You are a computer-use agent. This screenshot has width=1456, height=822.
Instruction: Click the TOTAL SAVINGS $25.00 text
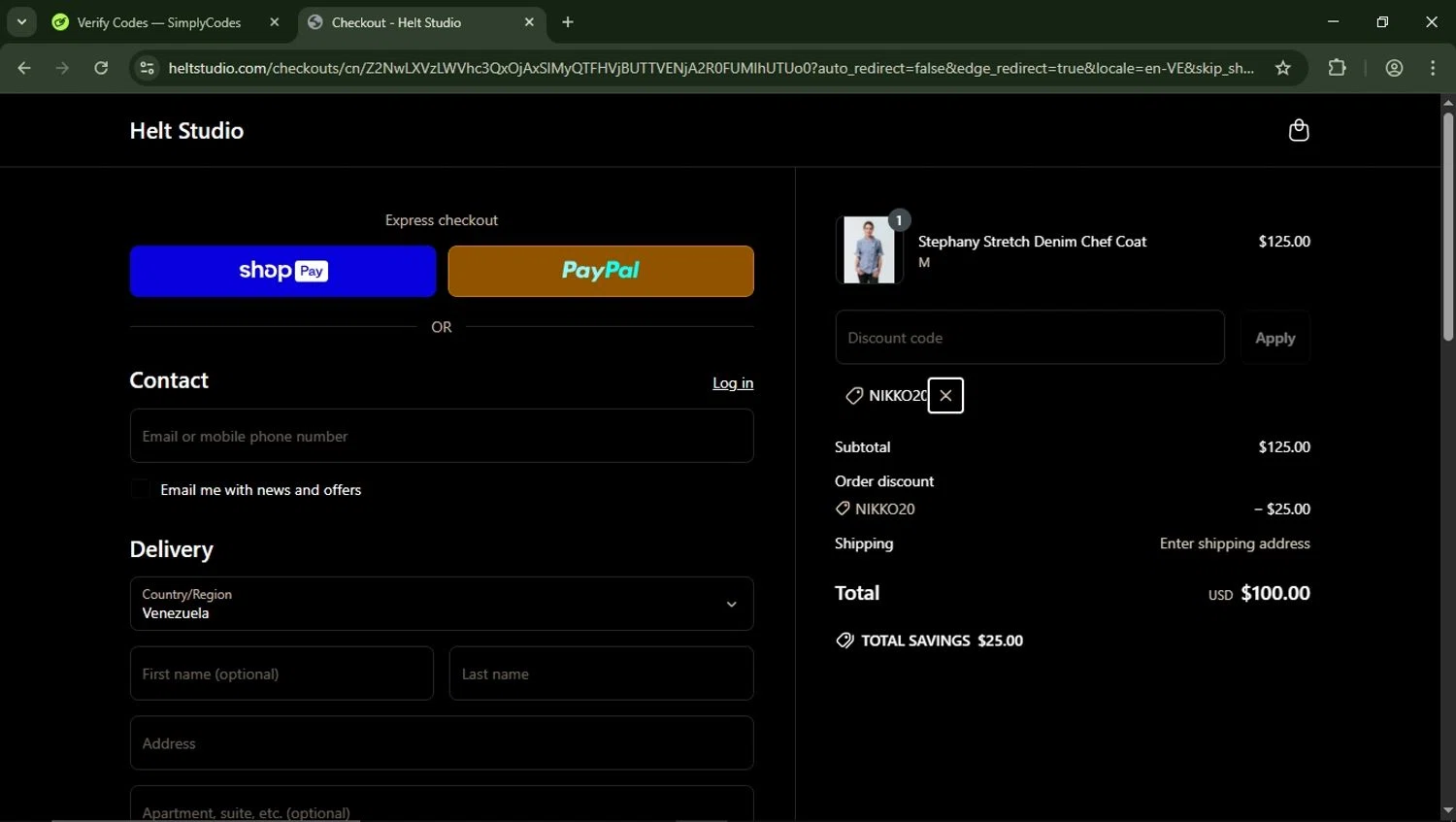942,641
